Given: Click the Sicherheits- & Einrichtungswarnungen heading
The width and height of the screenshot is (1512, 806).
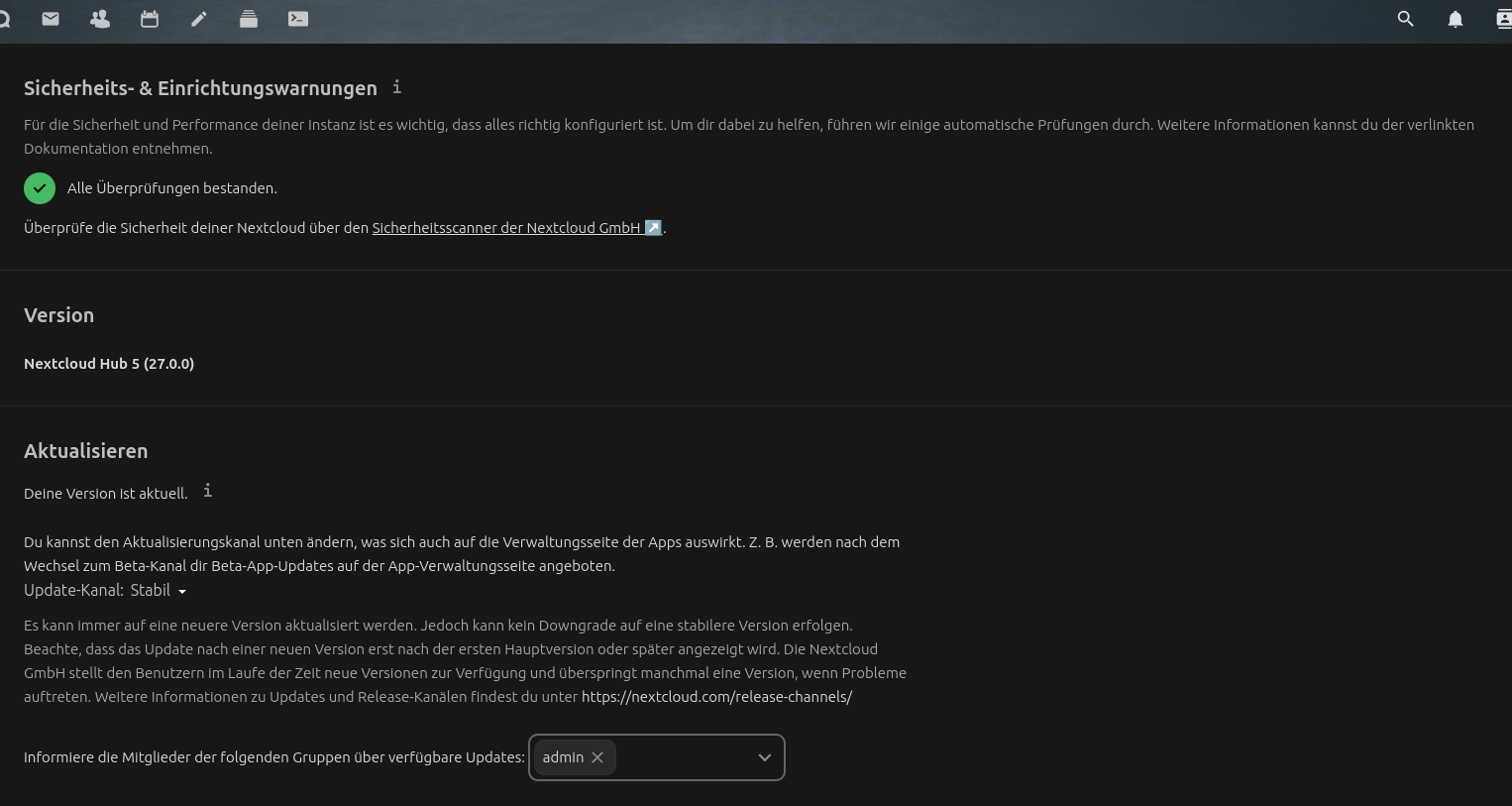Looking at the screenshot, I should point(200,88).
